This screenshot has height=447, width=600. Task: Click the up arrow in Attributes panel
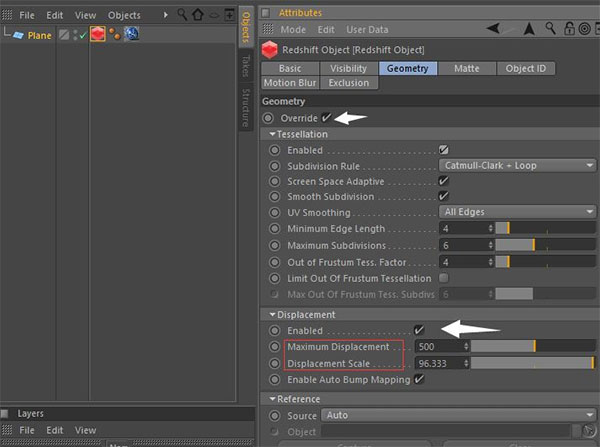530,30
